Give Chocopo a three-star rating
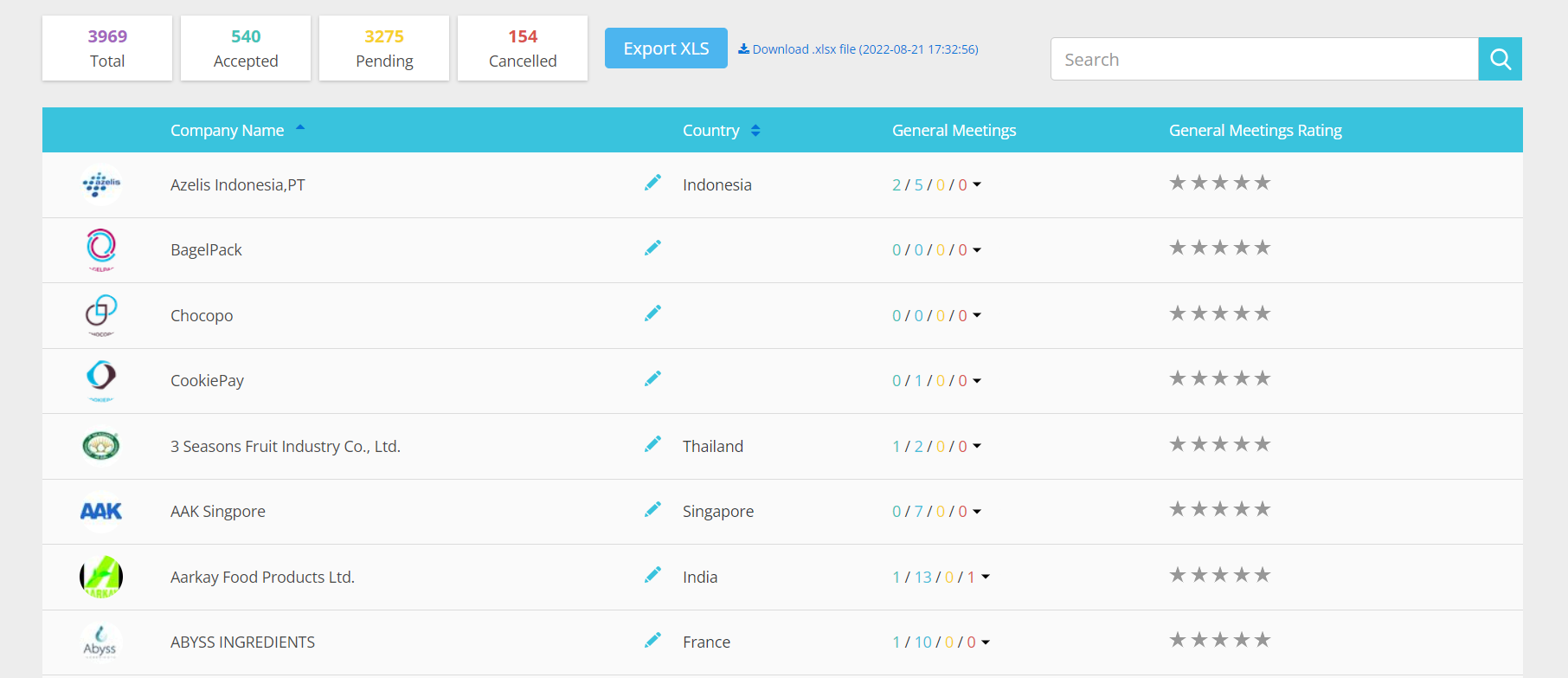The height and width of the screenshot is (678, 1568). 1220,313
